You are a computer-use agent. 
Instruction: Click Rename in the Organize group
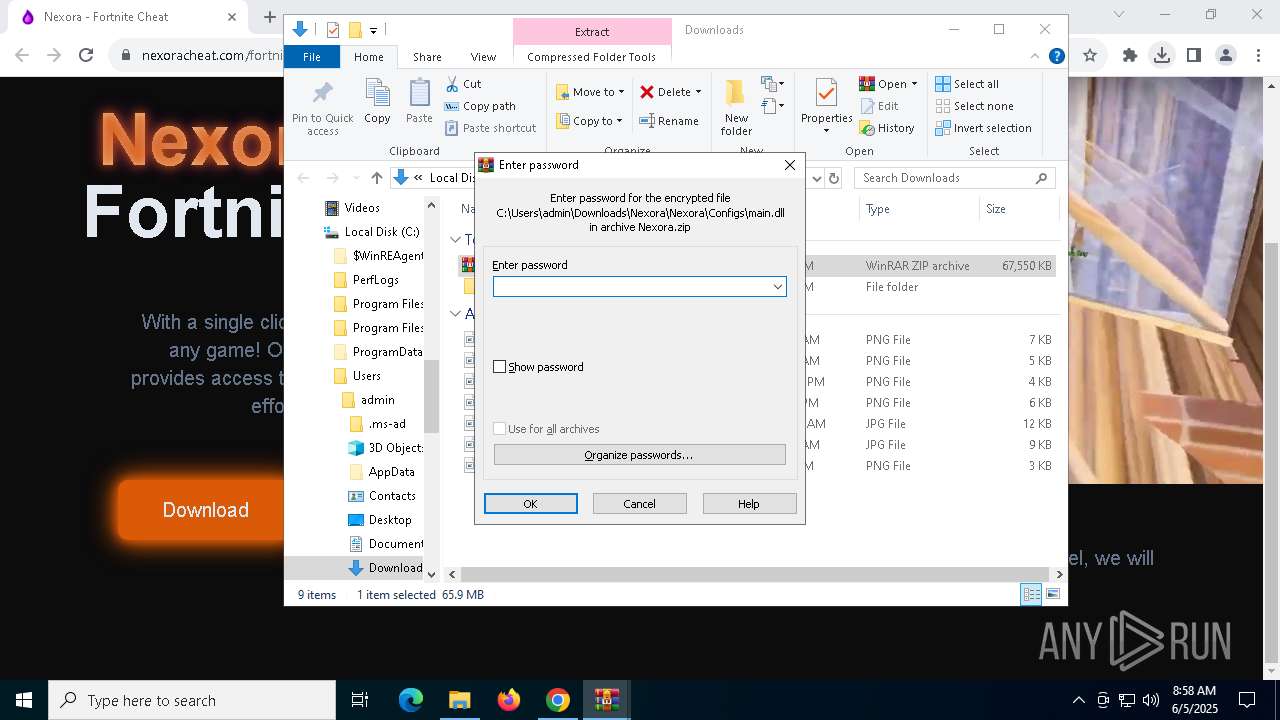pyautogui.click(x=669, y=121)
